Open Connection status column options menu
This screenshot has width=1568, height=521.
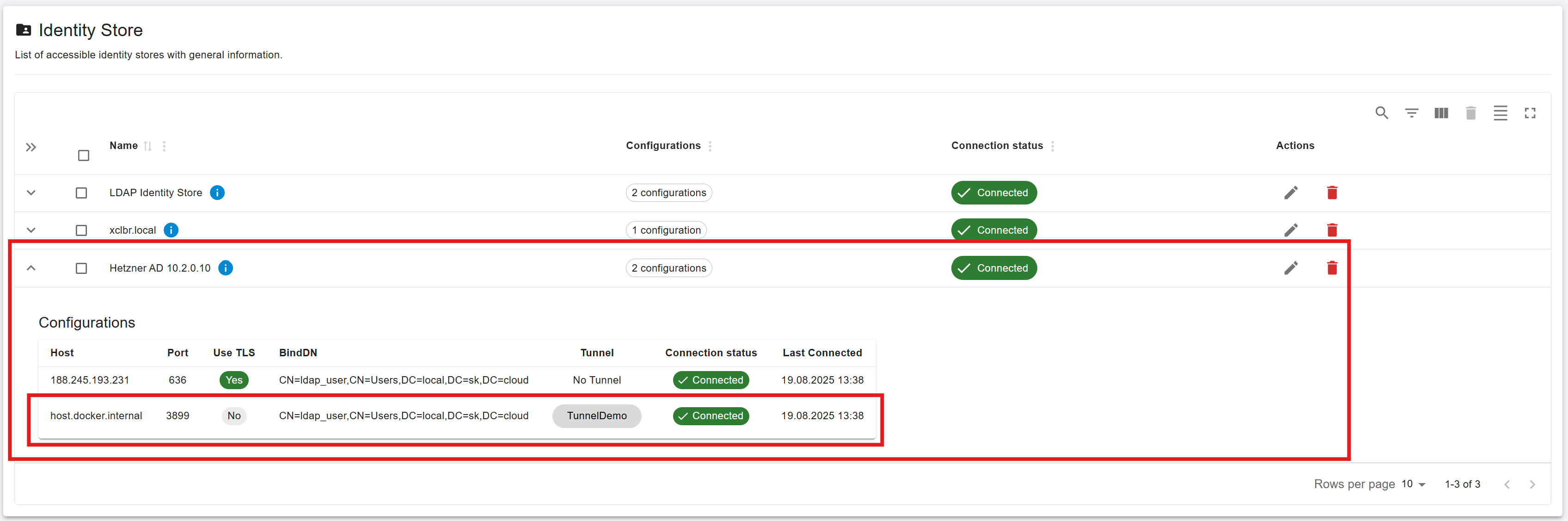tap(1052, 146)
